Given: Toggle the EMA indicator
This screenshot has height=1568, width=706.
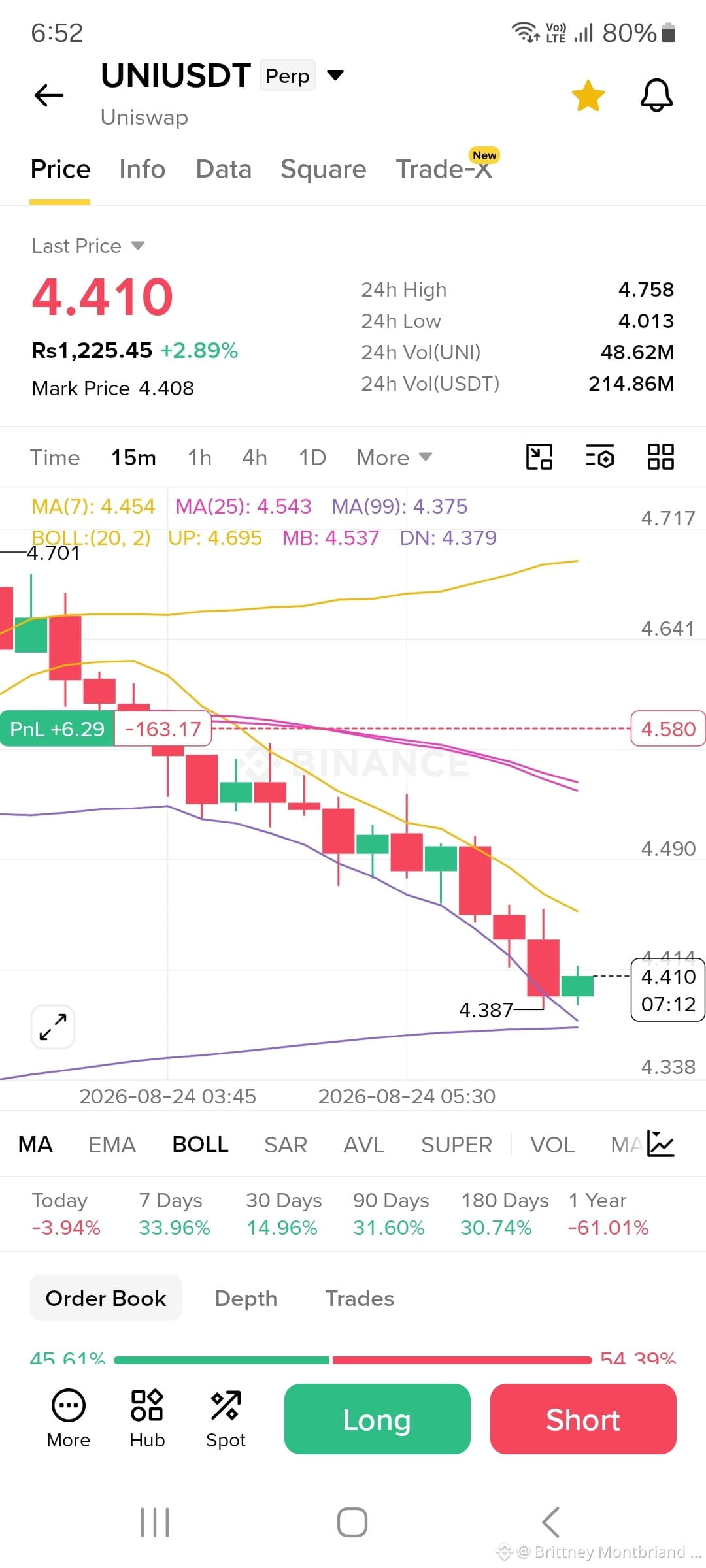Looking at the screenshot, I should click(x=112, y=1145).
